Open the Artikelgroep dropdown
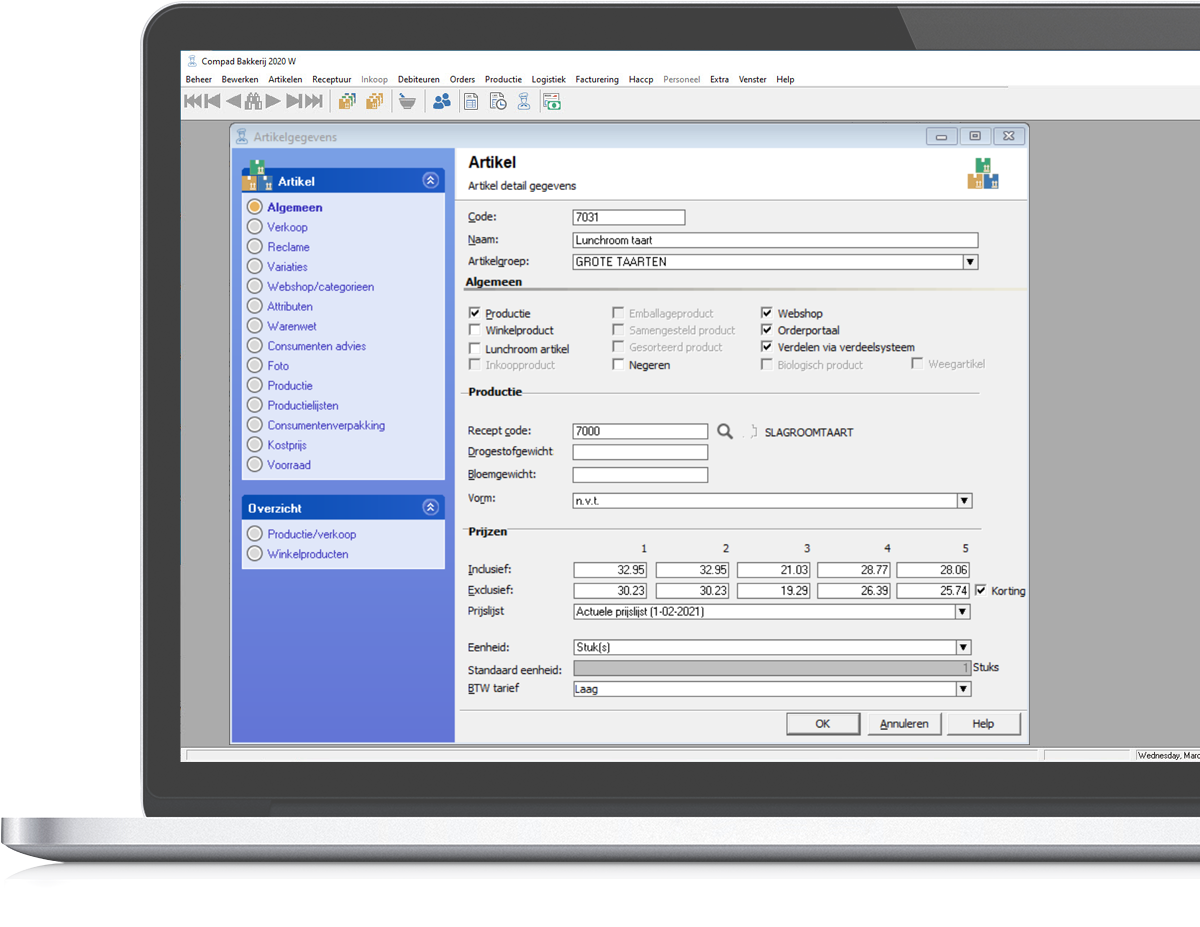The height and width of the screenshot is (927, 1200). [x=969, y=262]
